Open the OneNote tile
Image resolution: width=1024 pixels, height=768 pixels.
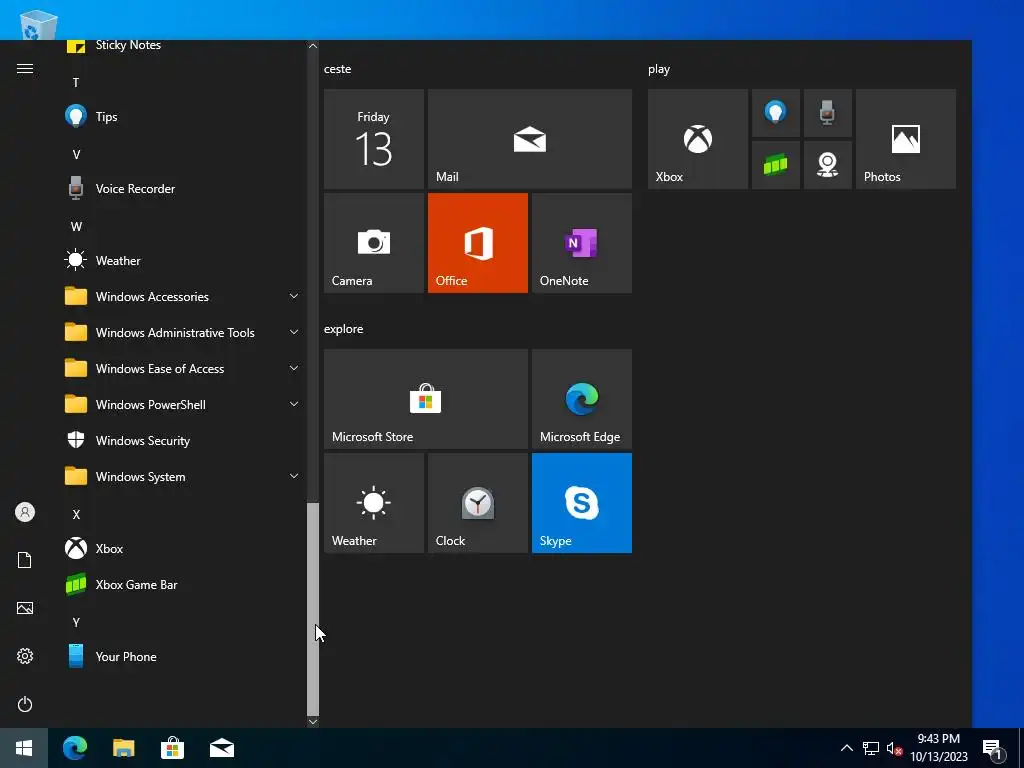point(582,243)
